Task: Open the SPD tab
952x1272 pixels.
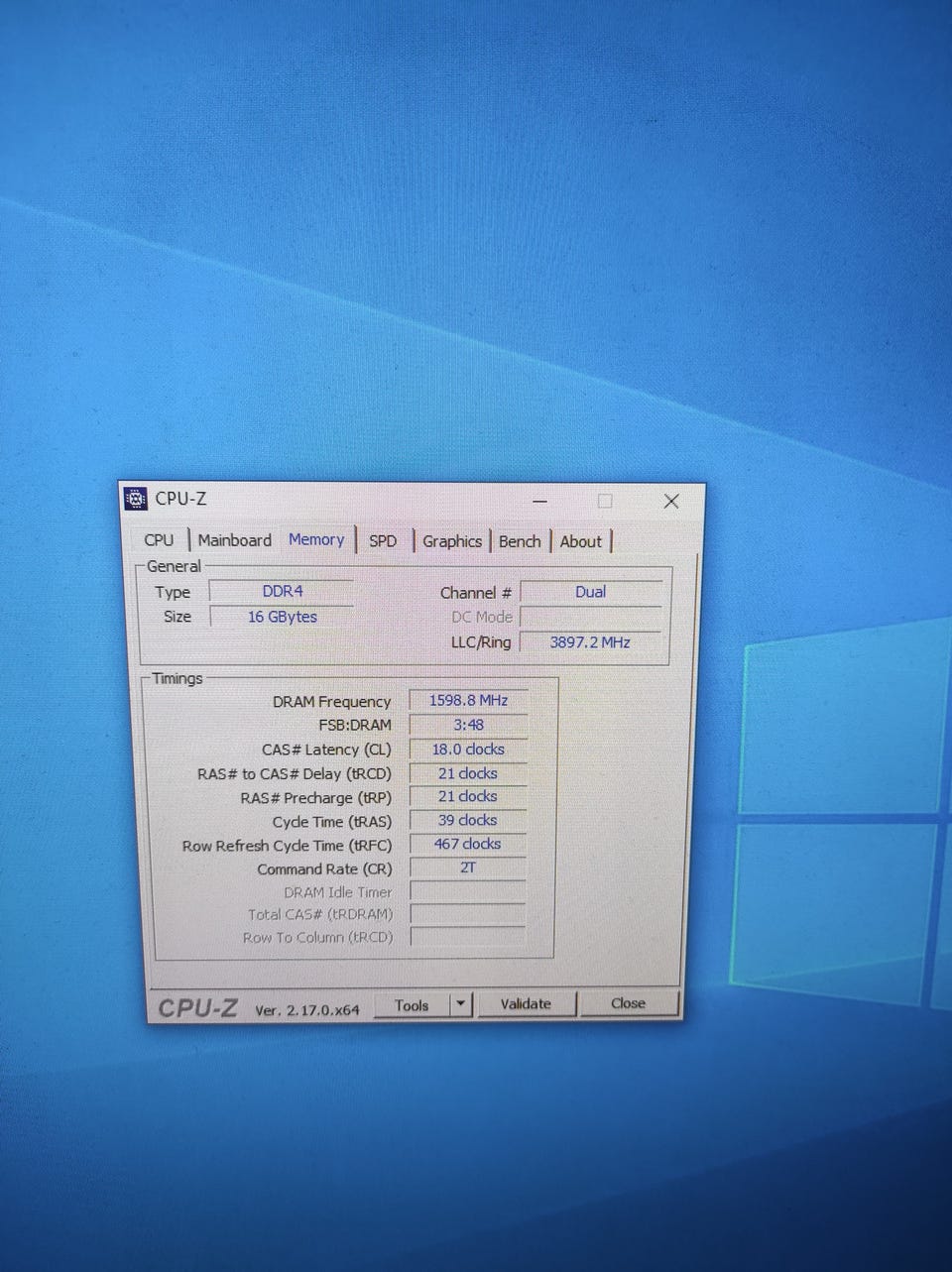Action: 383,541
